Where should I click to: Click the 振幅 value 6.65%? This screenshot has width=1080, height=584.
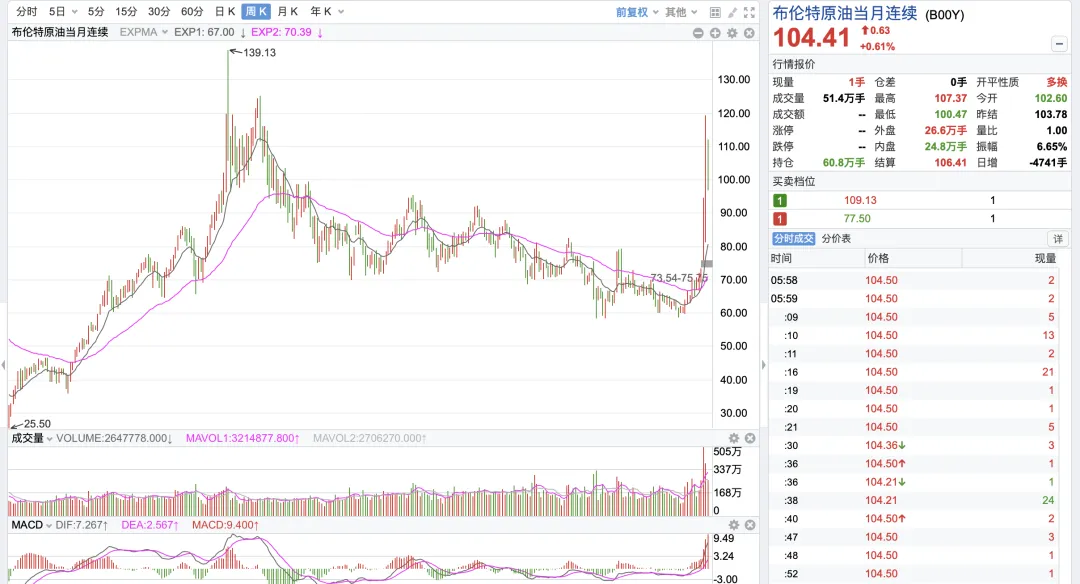1052,147
